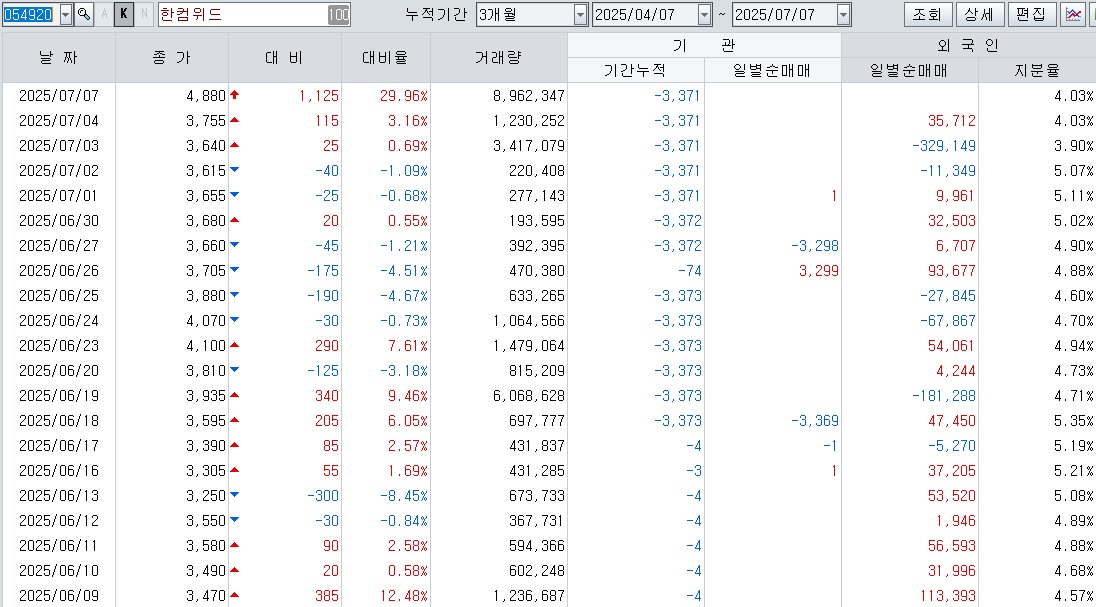Click the 지분율 column header
The image size is (1096, 607).
click(1037, 70)
